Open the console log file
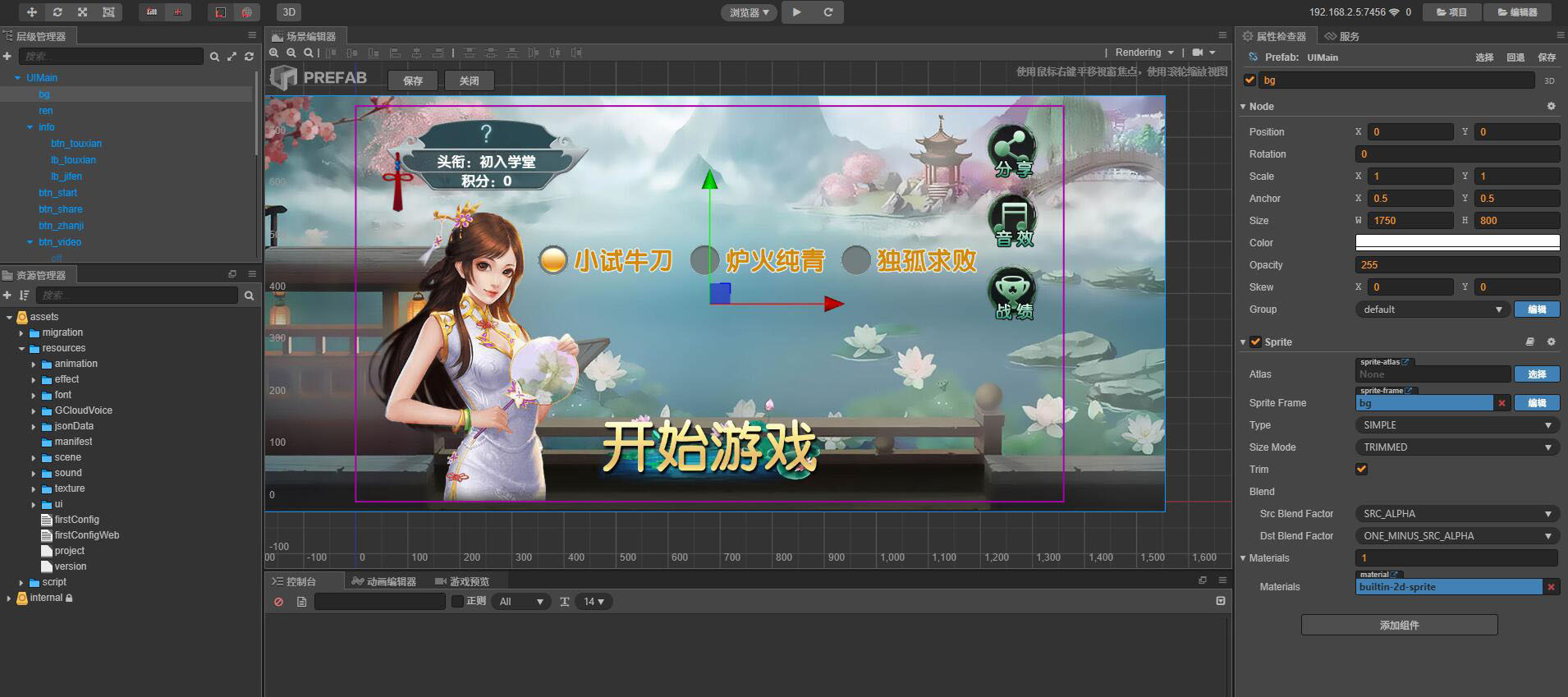This screenshot has height=697, width=1568. pyautogui.click(x=301, y=602)
